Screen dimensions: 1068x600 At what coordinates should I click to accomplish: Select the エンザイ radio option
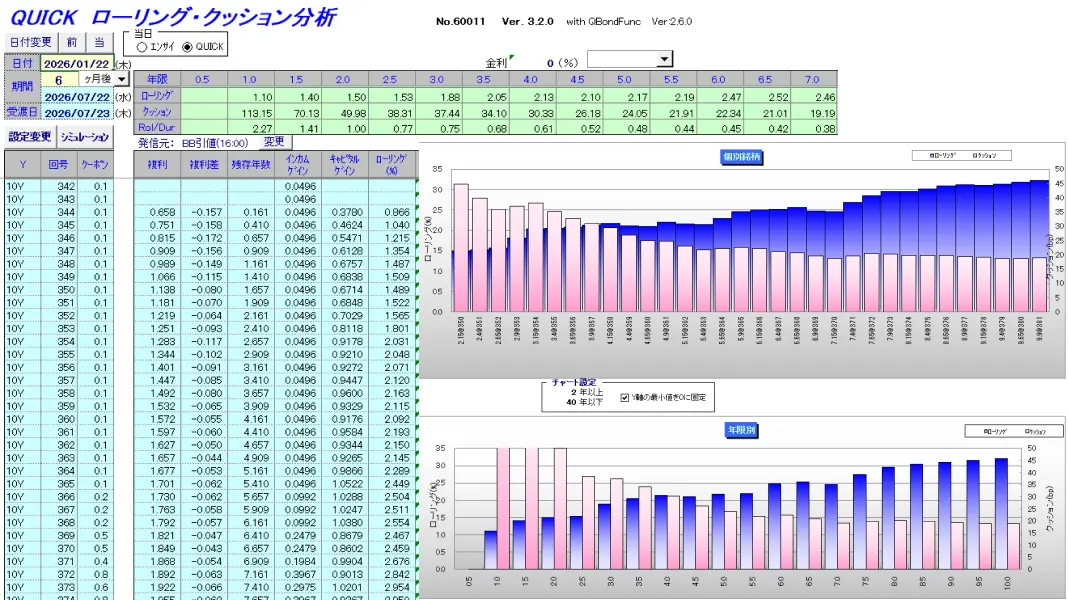(x=142, y=47)
